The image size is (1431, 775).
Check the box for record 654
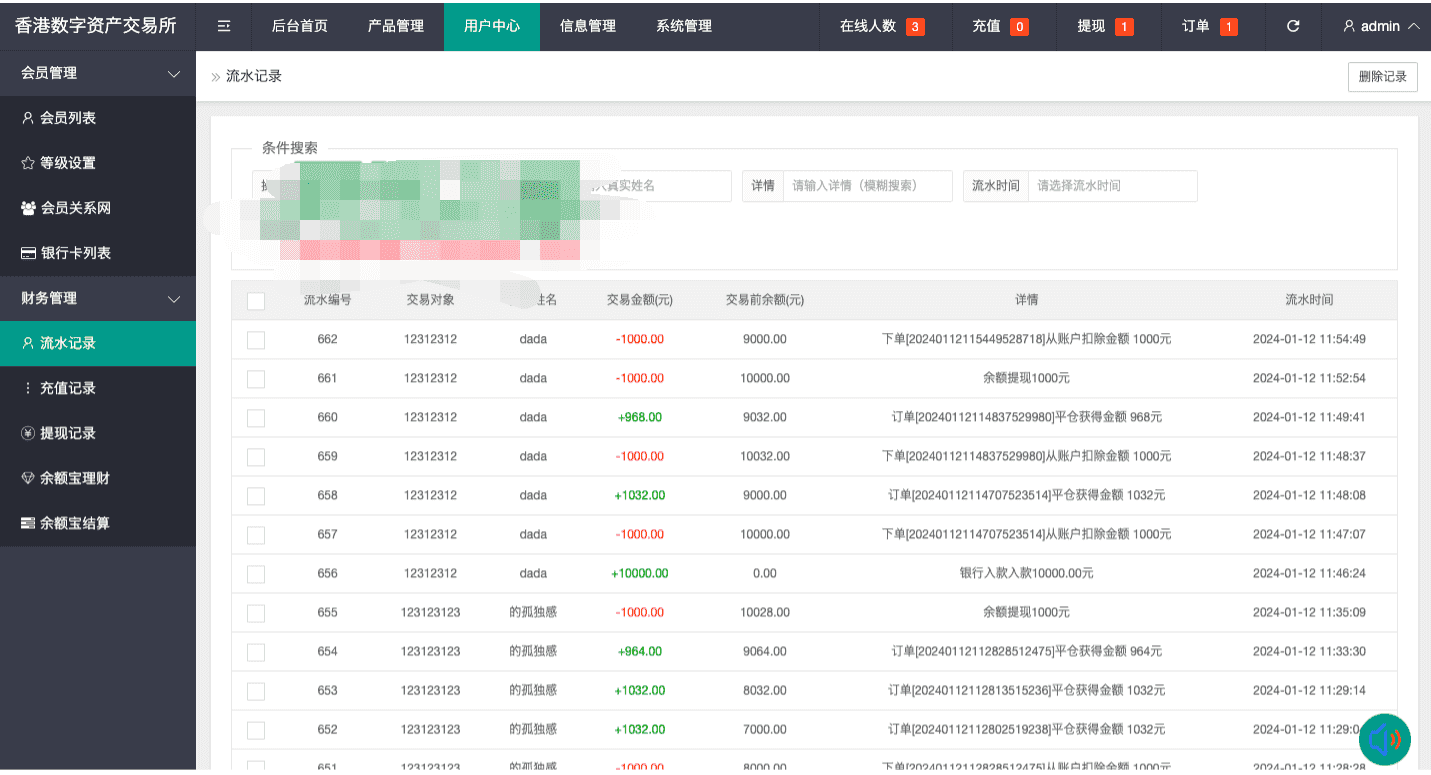point(256,652)
